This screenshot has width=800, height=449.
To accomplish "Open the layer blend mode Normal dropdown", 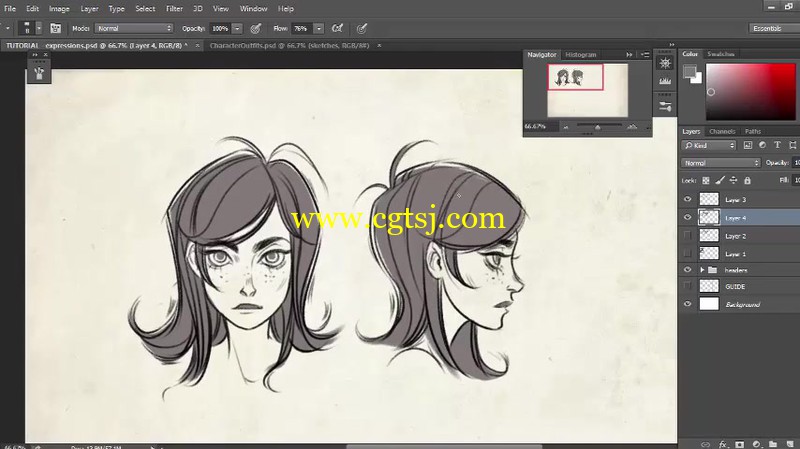I will [x=720, y=163].
